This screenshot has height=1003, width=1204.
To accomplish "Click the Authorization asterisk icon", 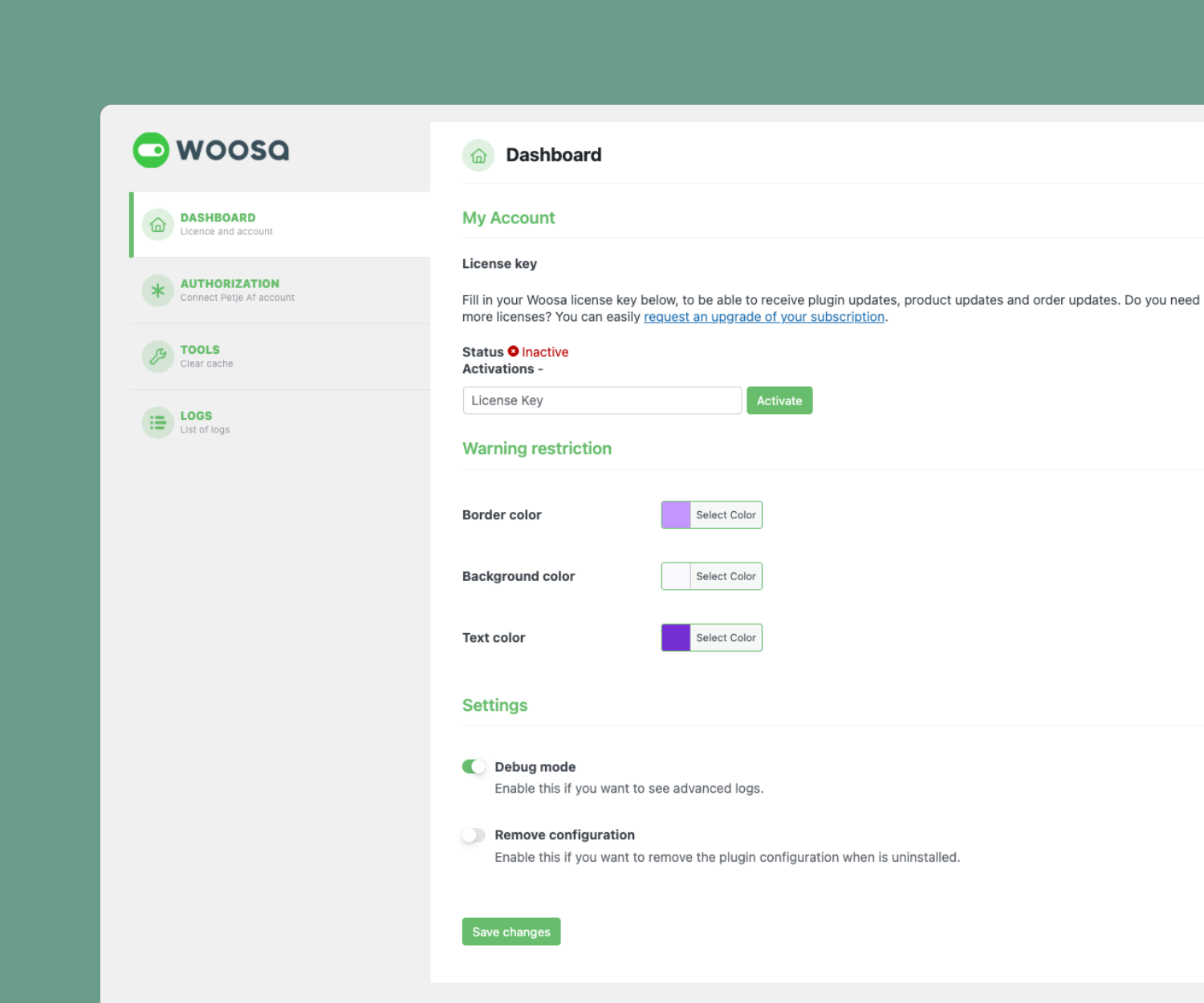I will 157,290.
